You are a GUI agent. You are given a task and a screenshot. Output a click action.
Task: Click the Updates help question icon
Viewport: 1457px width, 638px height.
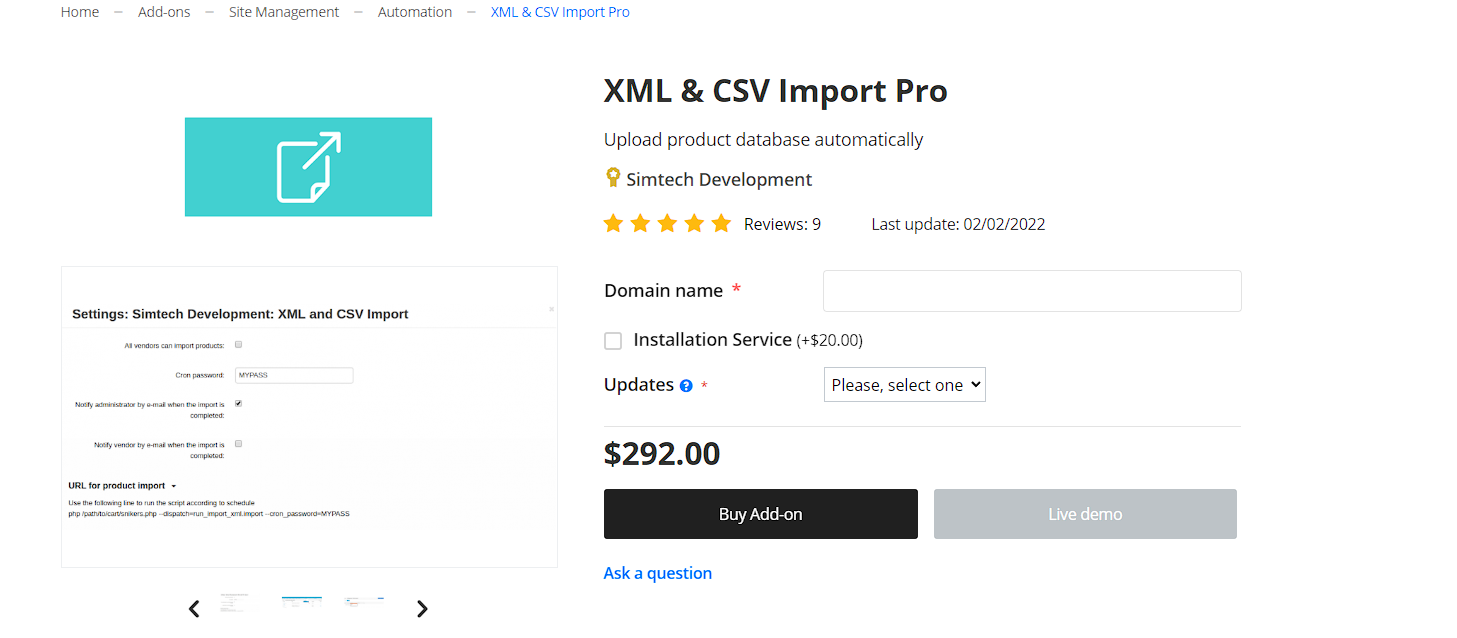686,386
